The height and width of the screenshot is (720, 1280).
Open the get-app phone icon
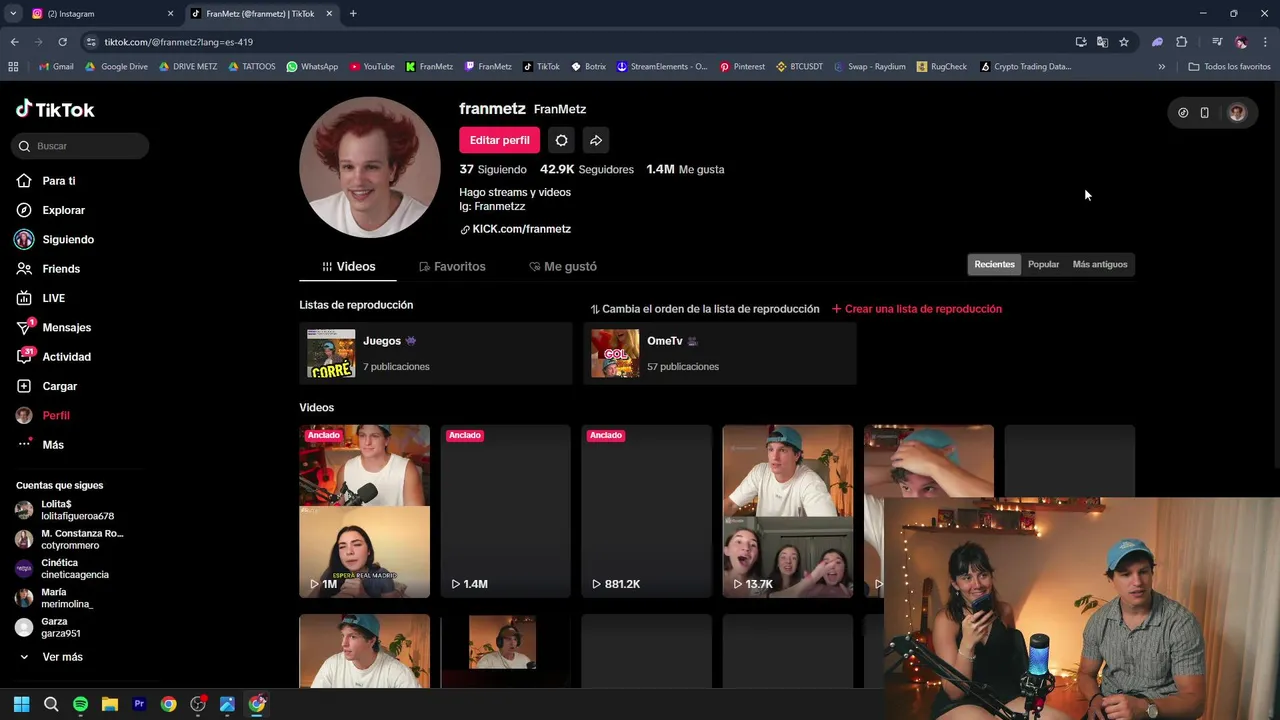tap(1205, 113)
